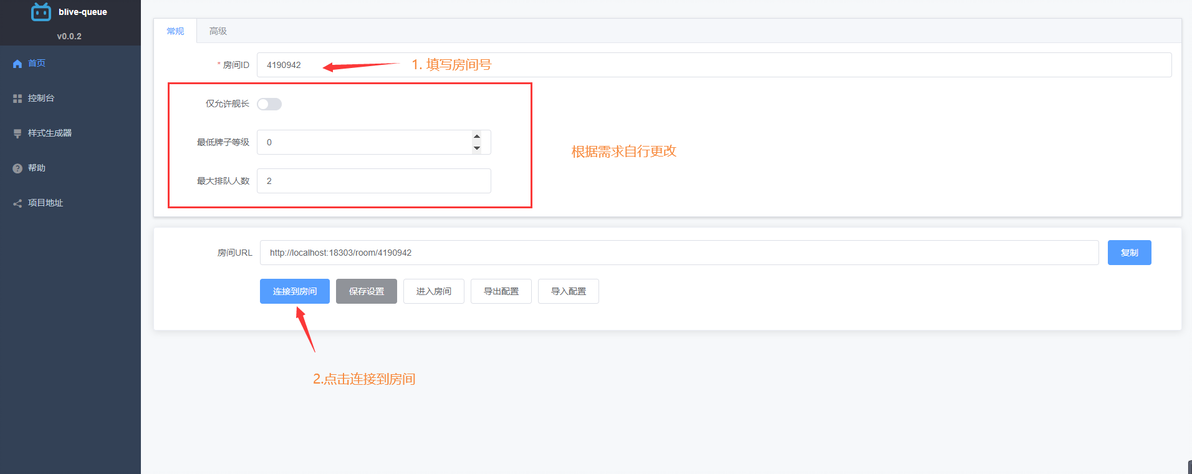Copy the room URL with 复制
This screenshot has width=1192, height=474.
click(1130, 253)
